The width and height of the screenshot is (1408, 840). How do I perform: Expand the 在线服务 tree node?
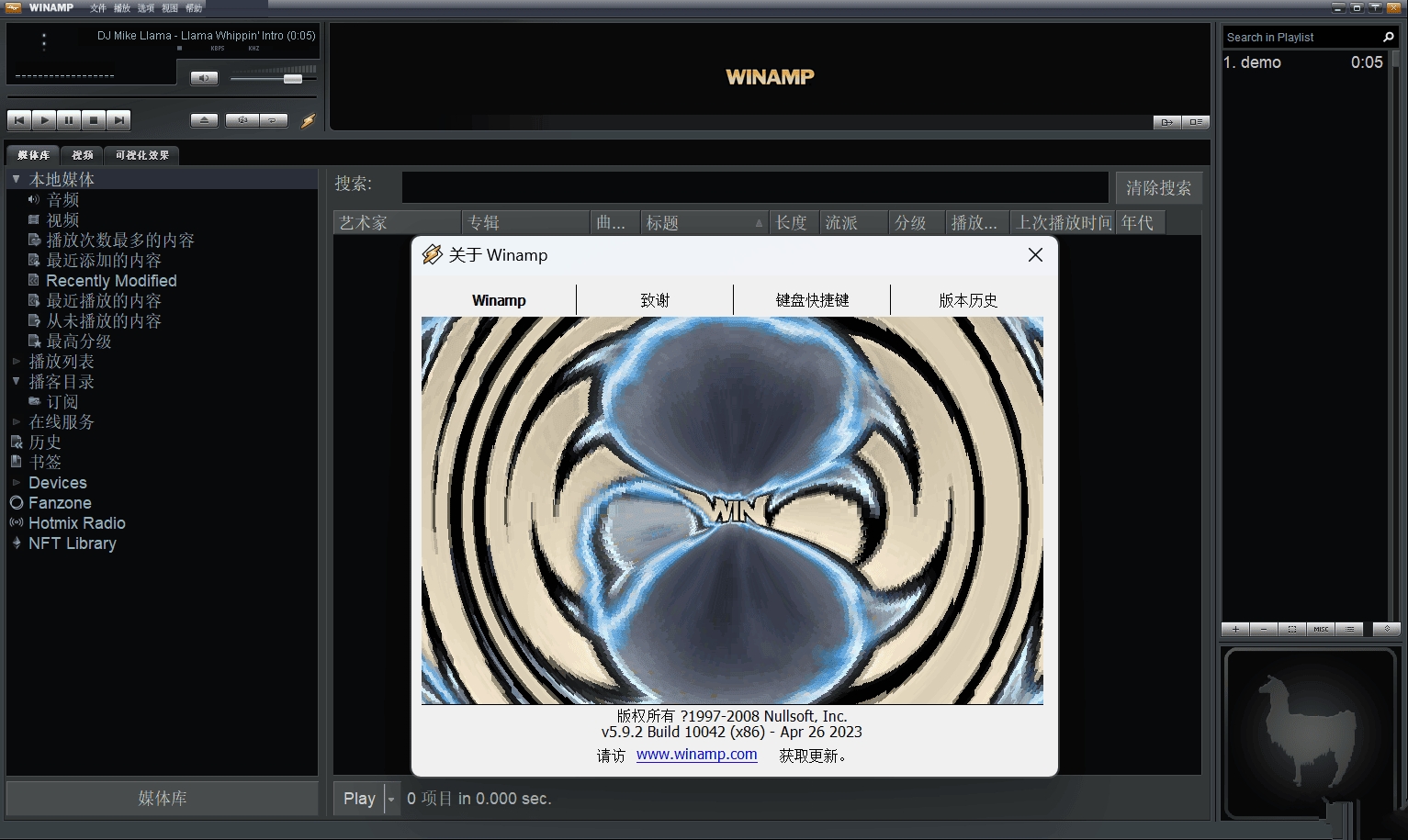[x=16, y=421]
